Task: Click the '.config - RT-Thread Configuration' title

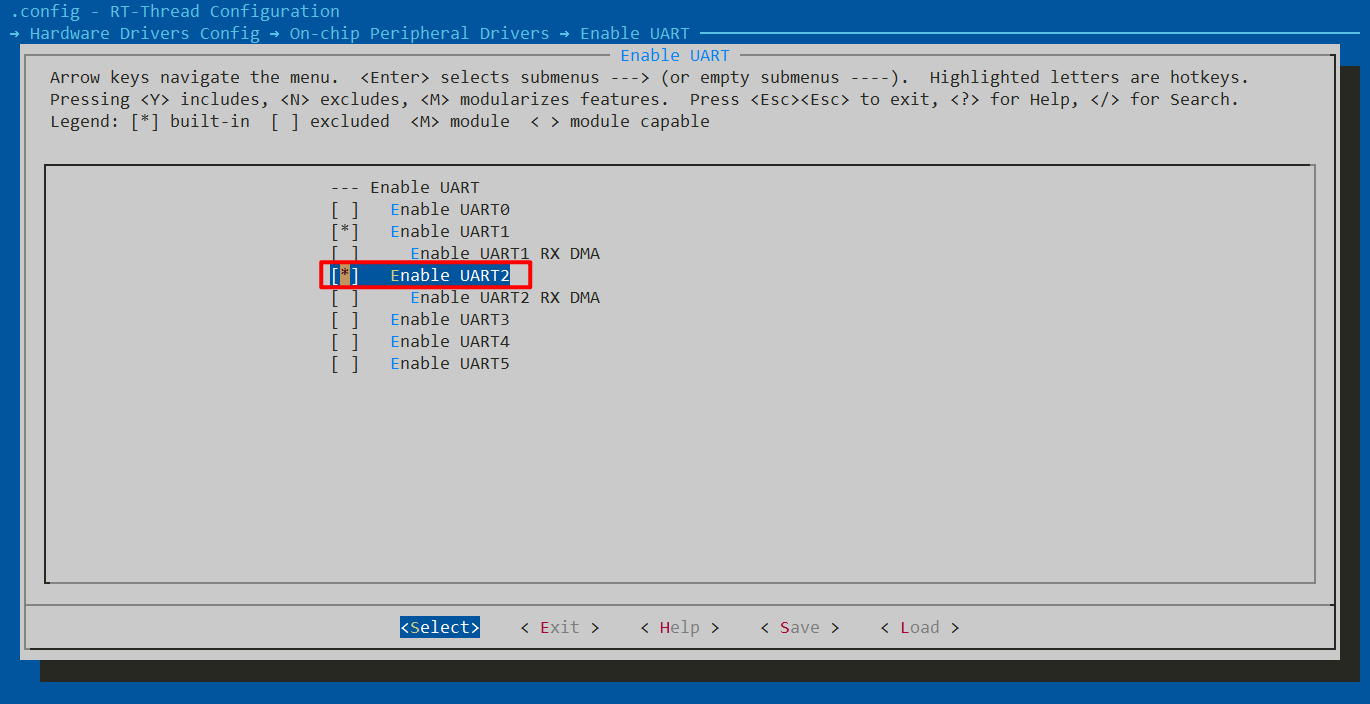Action: click(175, 11)
